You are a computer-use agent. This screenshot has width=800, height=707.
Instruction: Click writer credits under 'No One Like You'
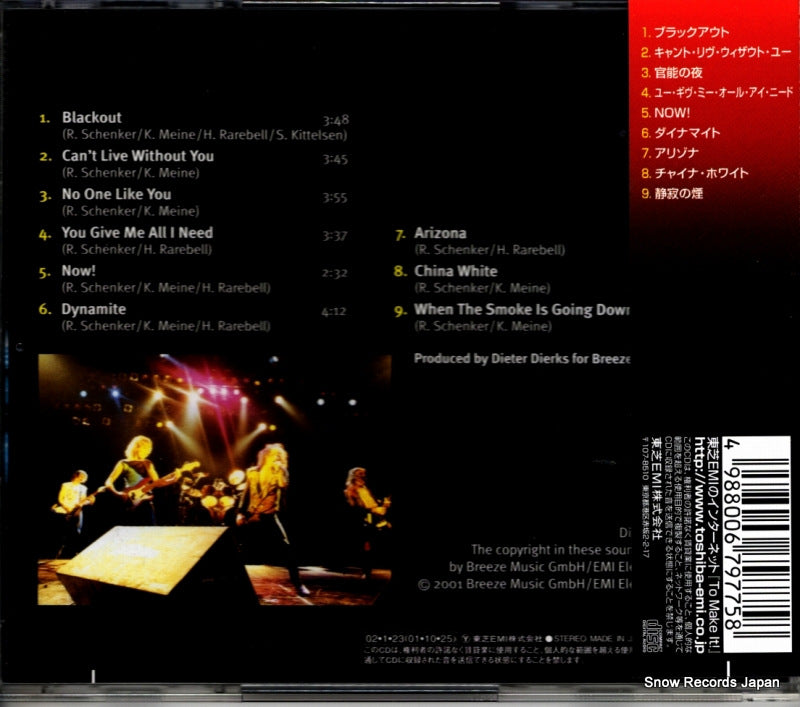pyautogui.click(x=131, y=211)
